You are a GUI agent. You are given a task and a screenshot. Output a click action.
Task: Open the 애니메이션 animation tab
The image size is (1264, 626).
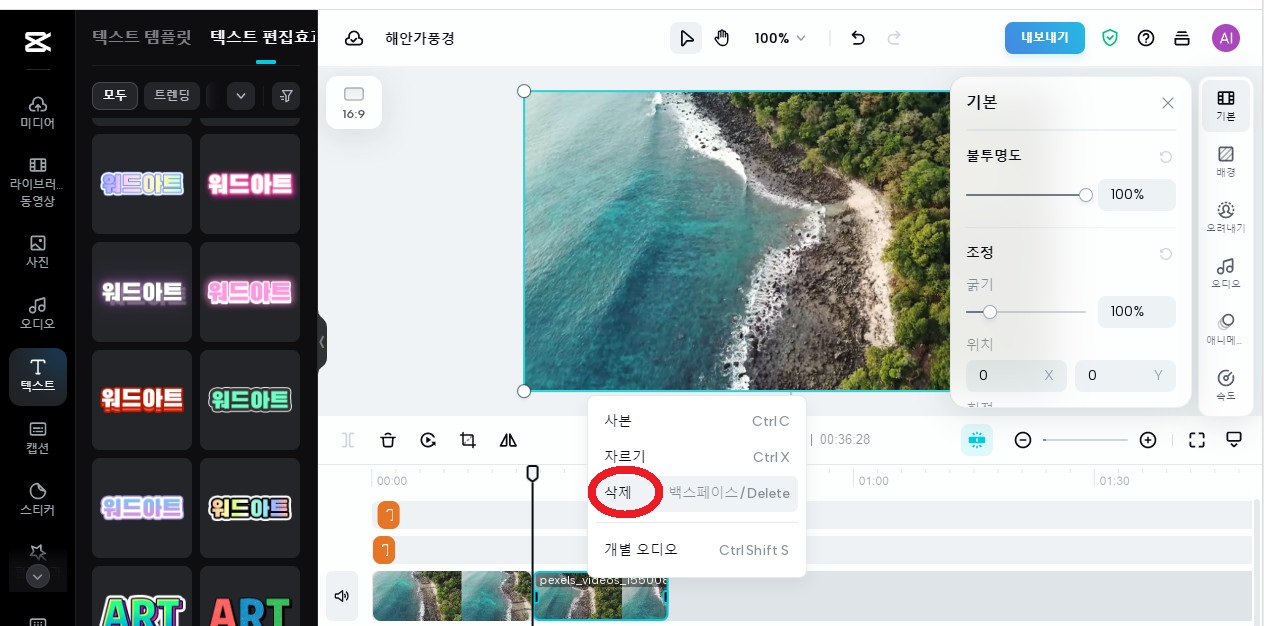[1226, 330]
